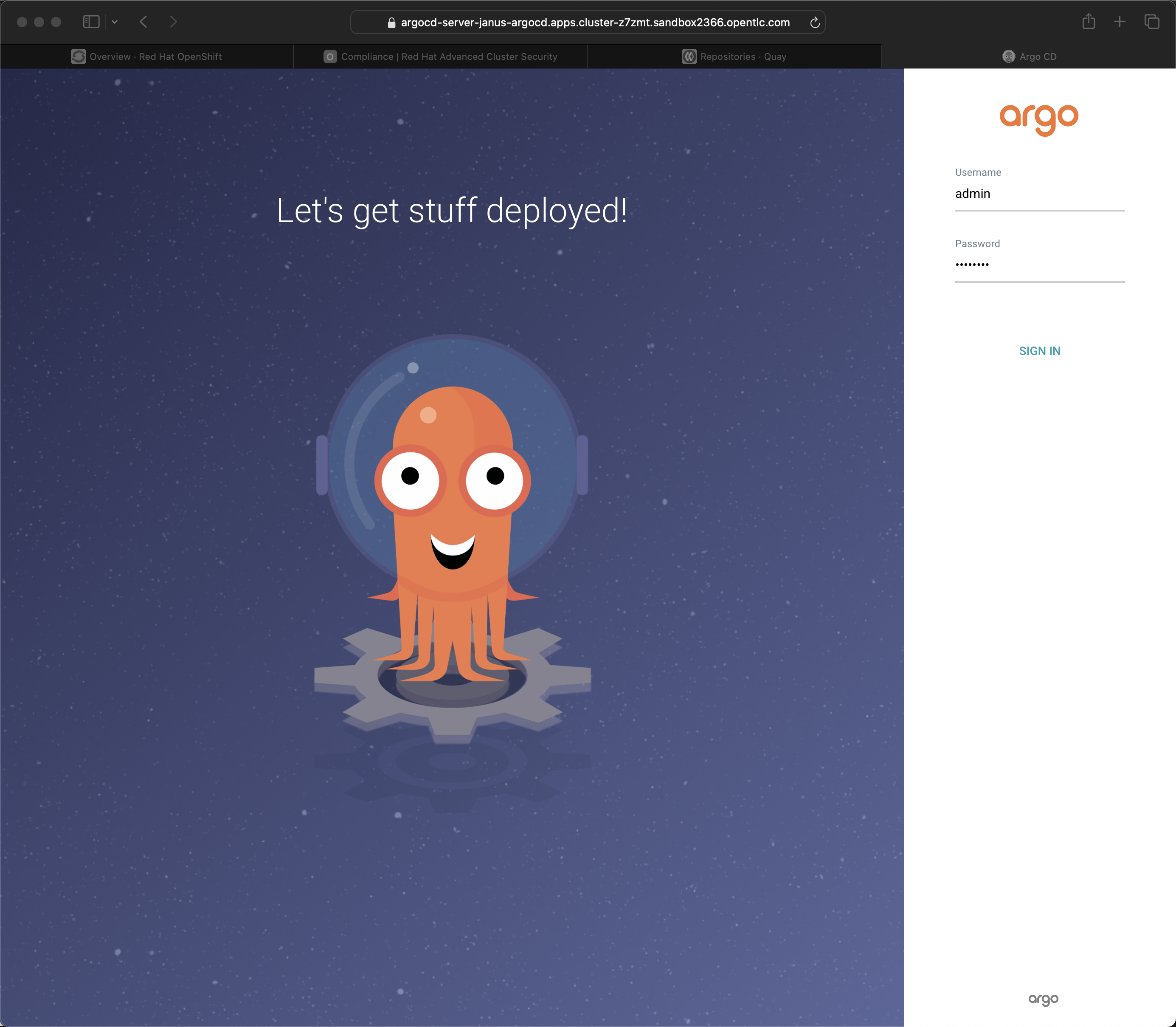Go forward with the forward arrow

tap(174, 22)
